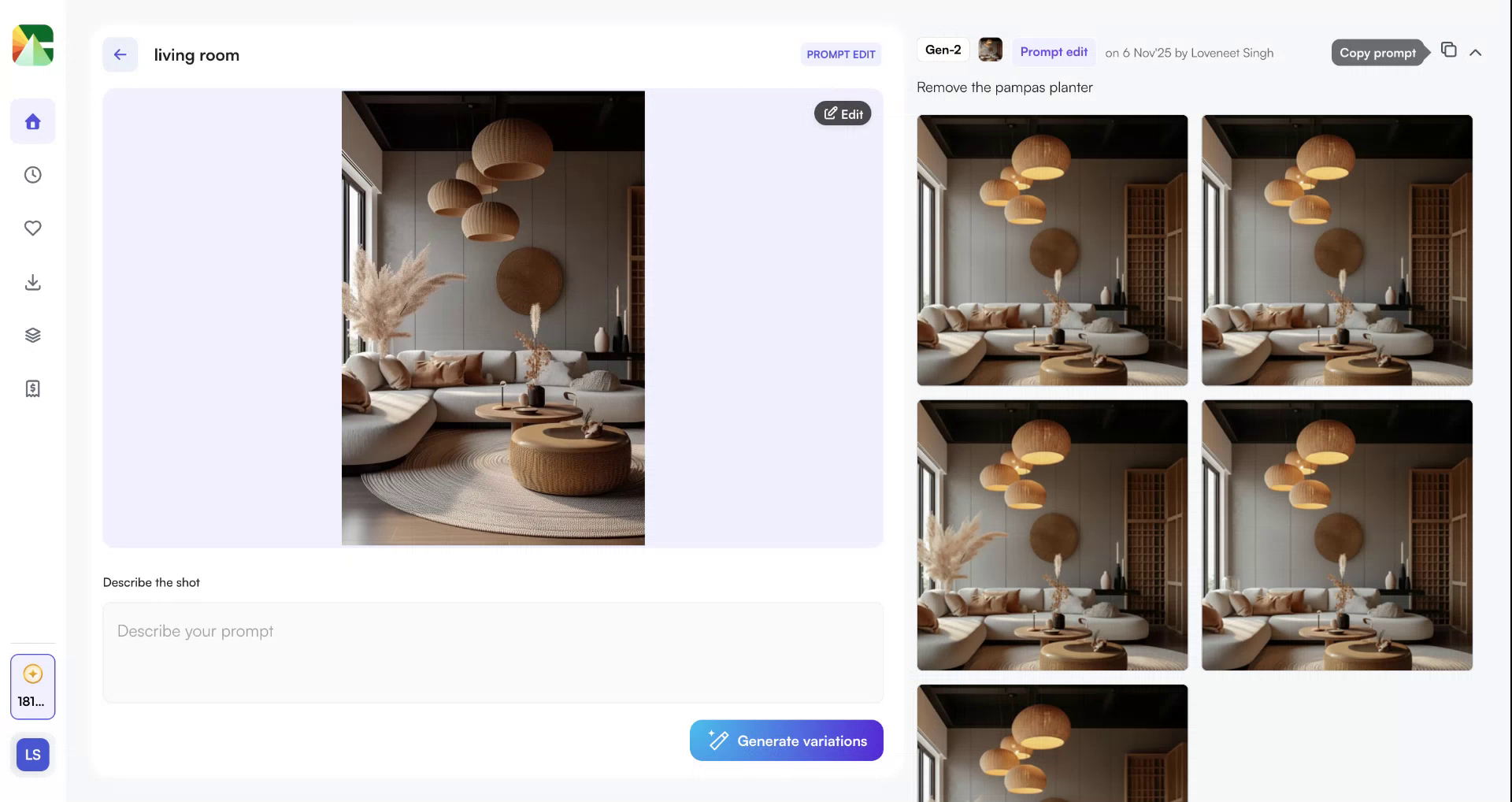The image size is (1512, 802).
Task: Click the Generate variations button
Action: (786, 741)
